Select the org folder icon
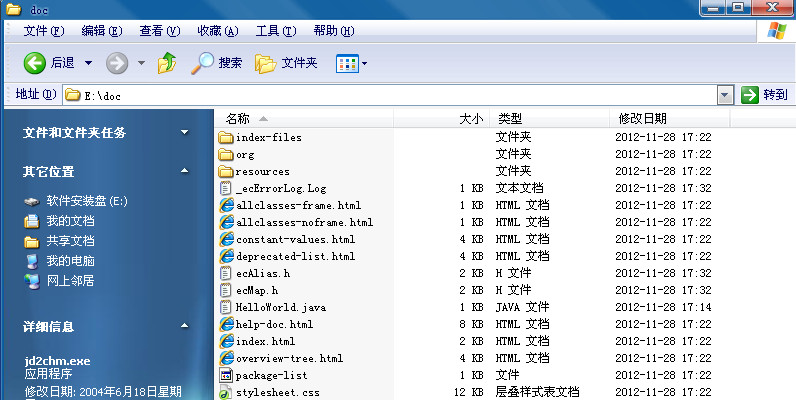The image size is (796, 400). click(x=225, y=154)
